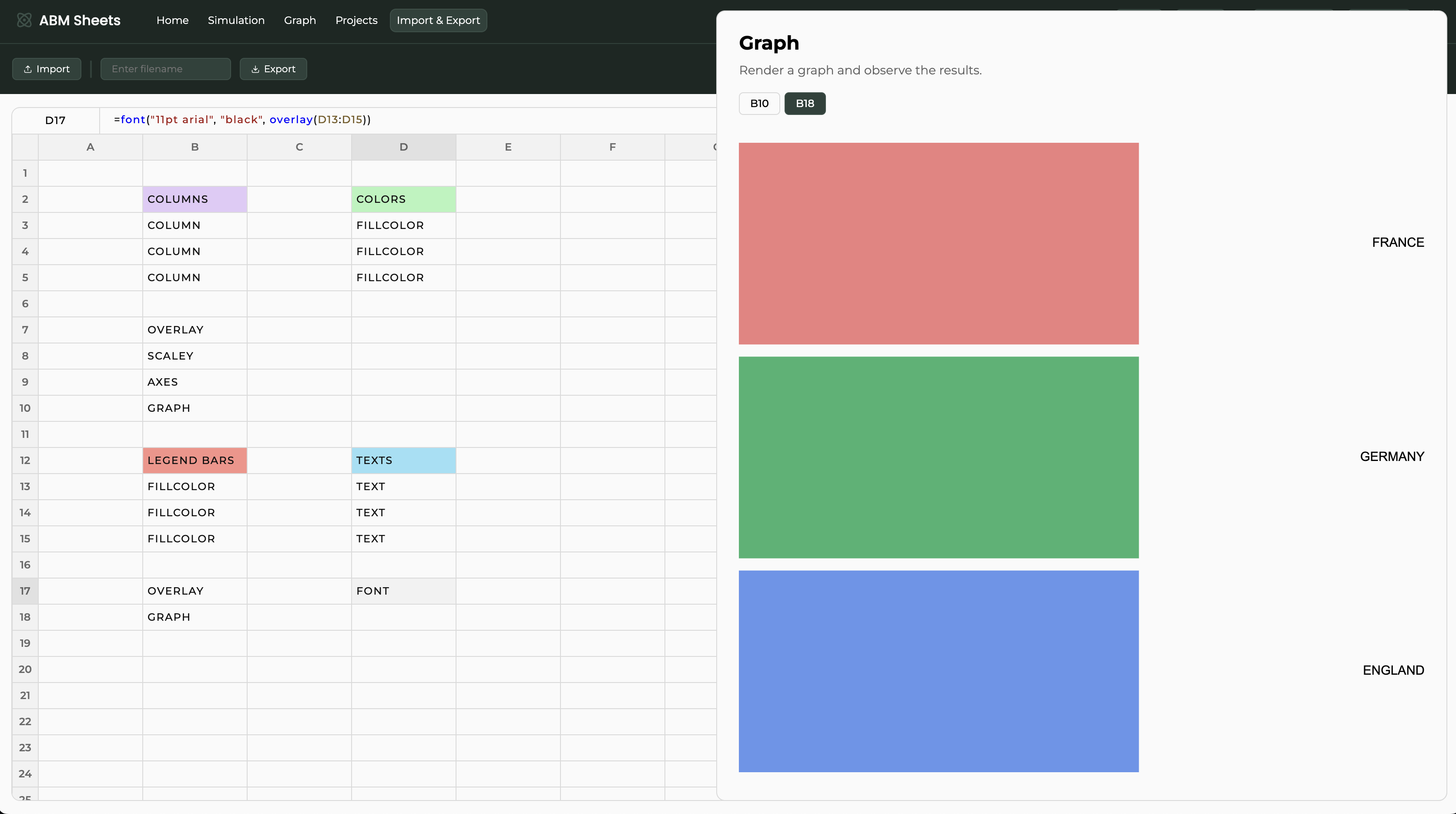Image resolution: width=1456 pixels, height=814 pixels.
Task: Open the Simulation menu item
Action: 236,20
